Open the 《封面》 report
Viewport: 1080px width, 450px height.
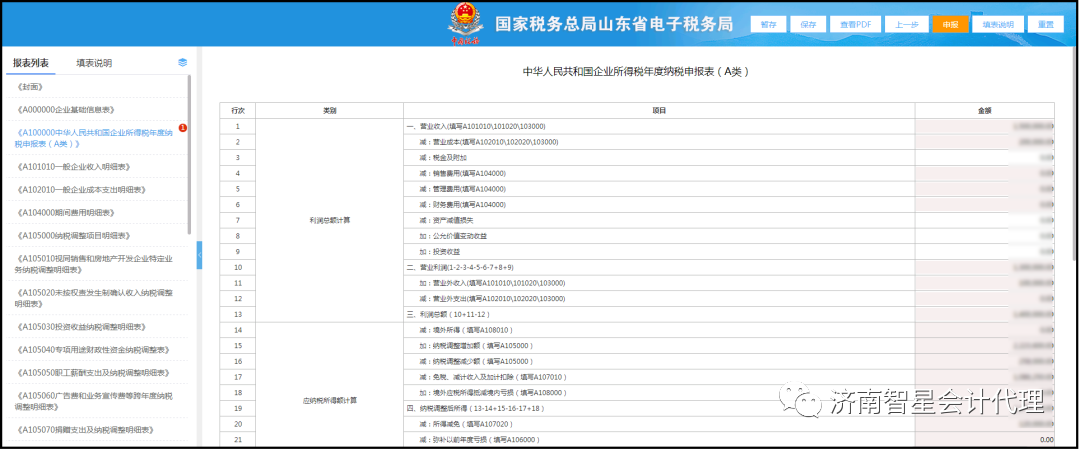[x=29, y=87]
